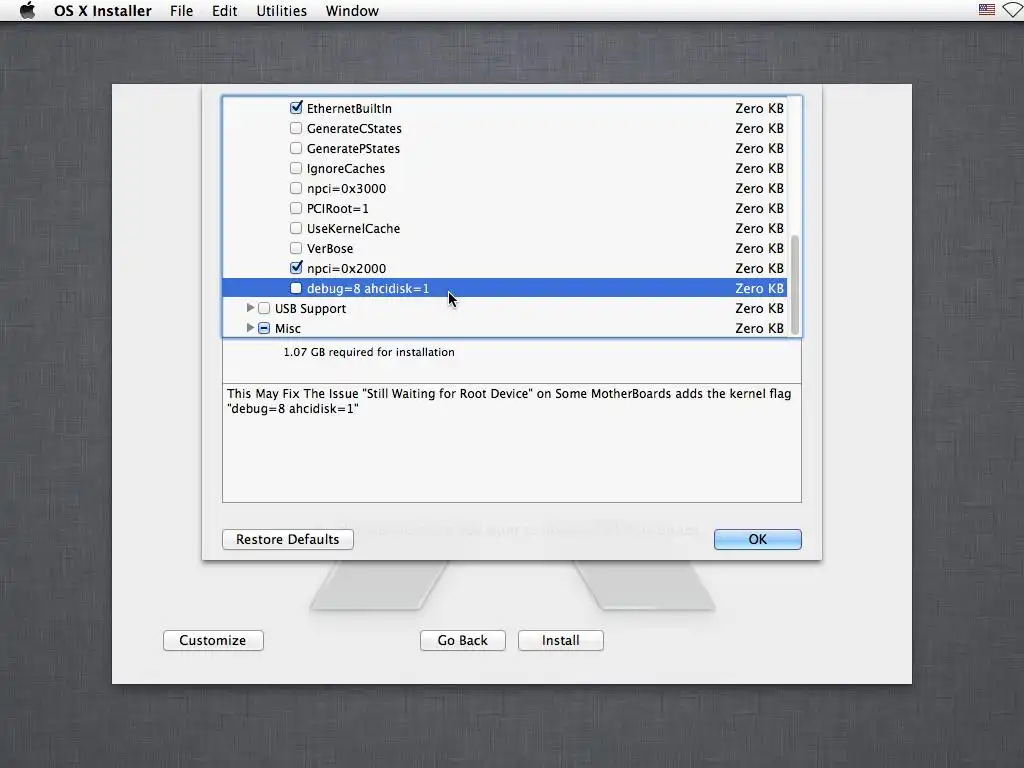This screenshot has width=1024, height=768.
Task: Expand the Misc group triangle
Action: (250, 328)
